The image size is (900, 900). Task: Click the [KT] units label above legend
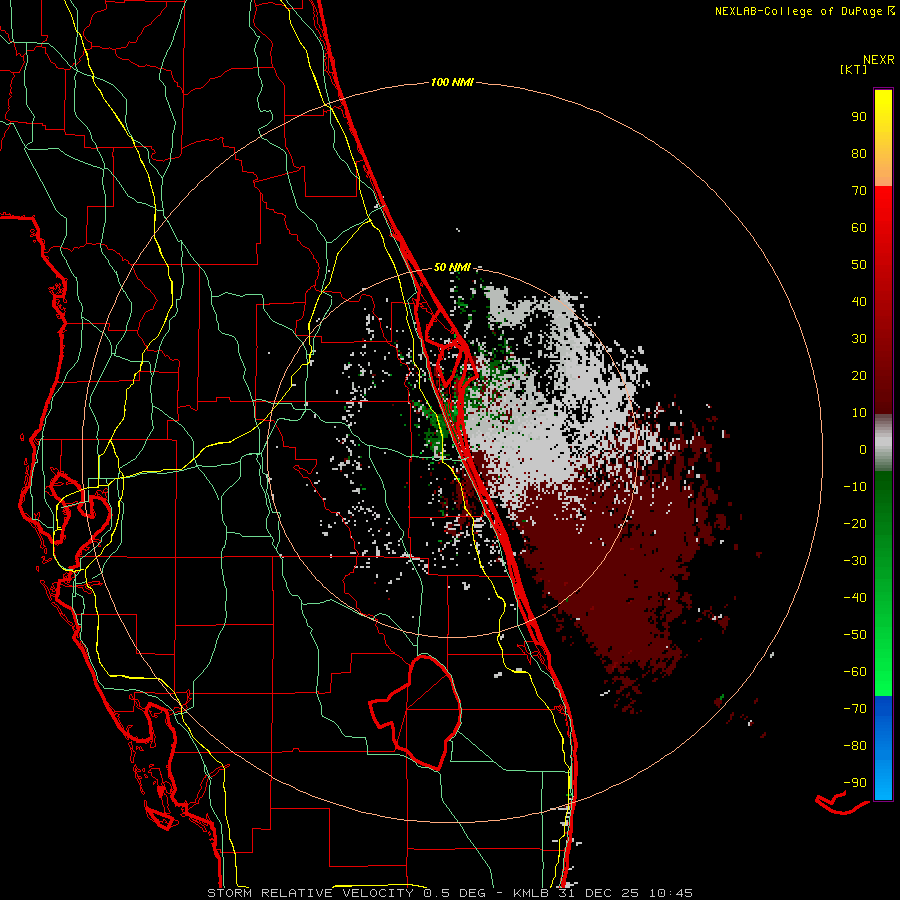pos(853,69)
